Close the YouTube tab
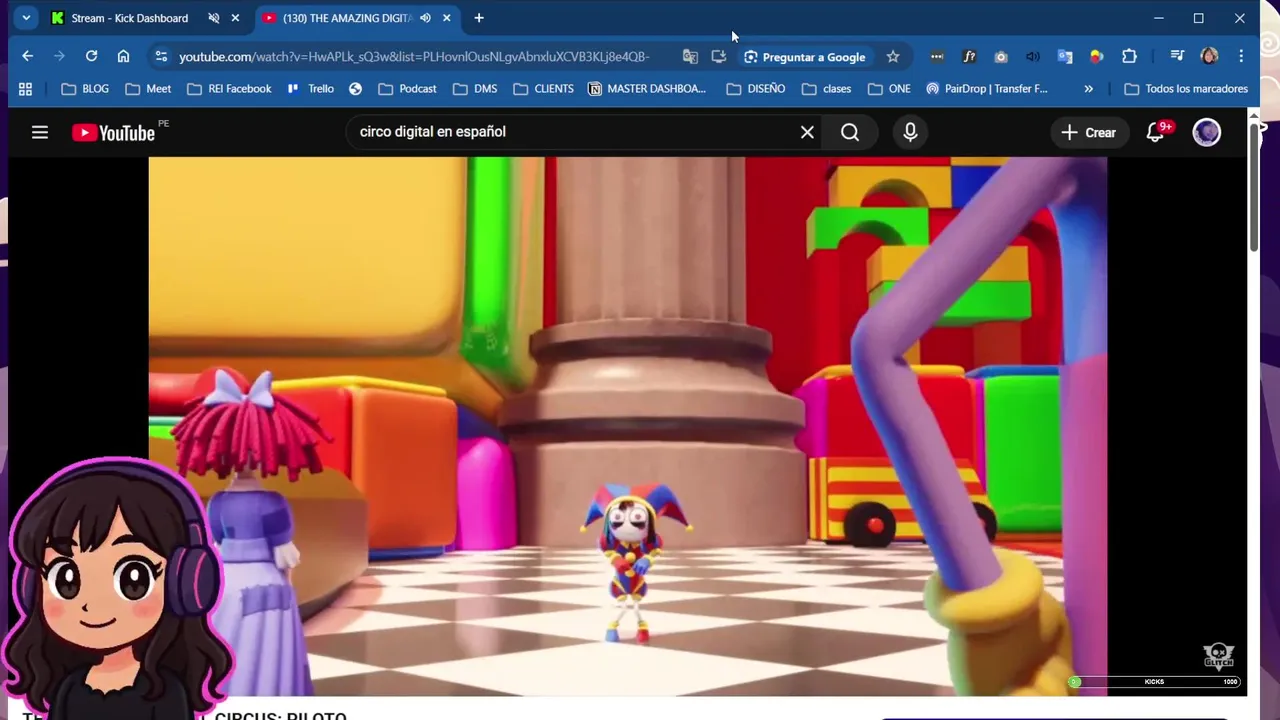 coord(447,18)
